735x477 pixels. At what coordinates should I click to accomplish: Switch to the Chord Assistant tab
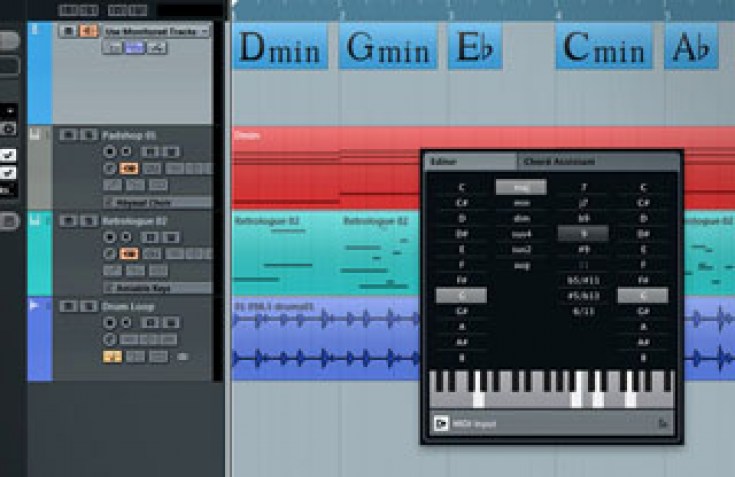coord(599,162)
